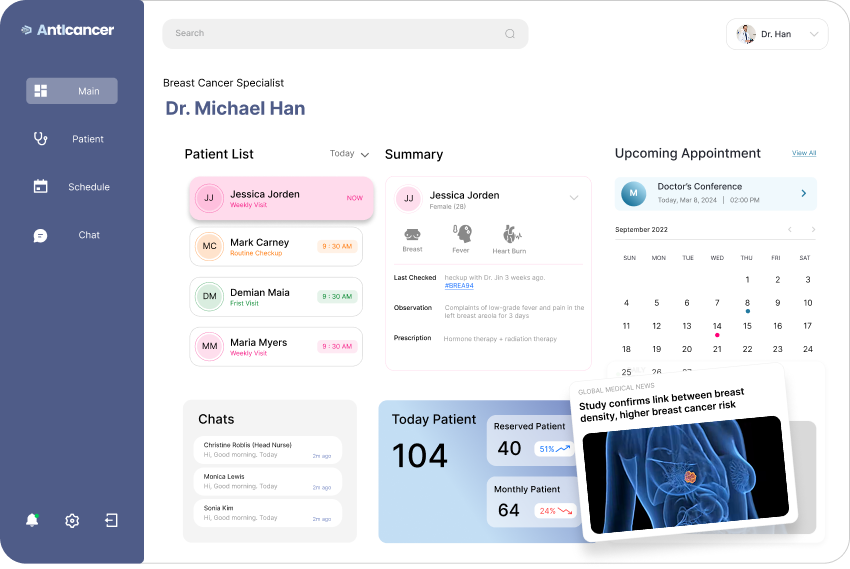Select patient Demian Maia
Image resolution: width=850 pixels, height=569 pixels.
(276, 296)
